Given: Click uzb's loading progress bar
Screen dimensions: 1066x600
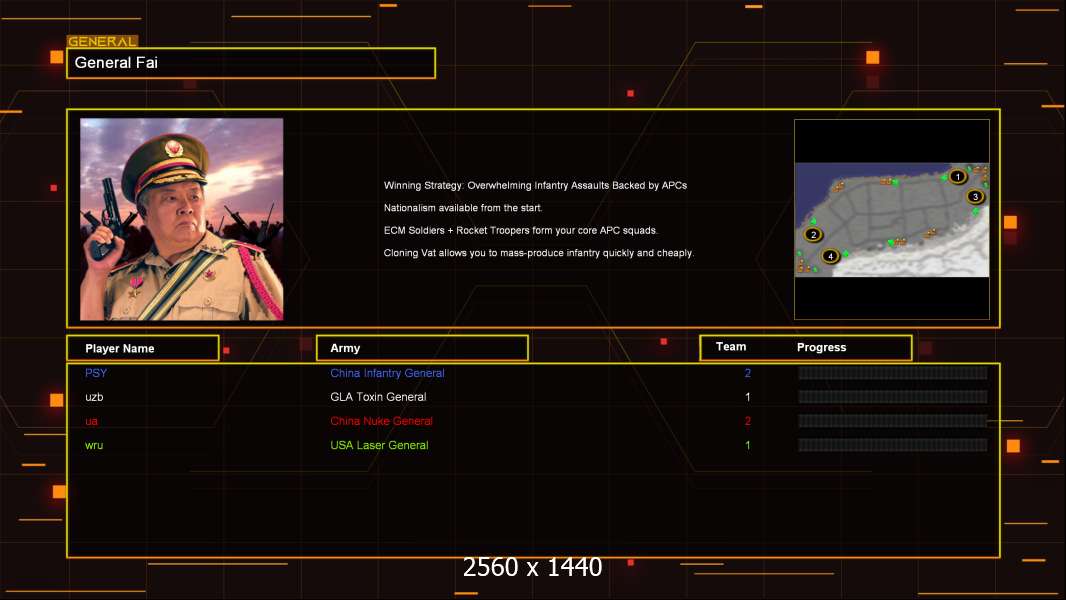Looking at the screenshot, I should [893, 397].
